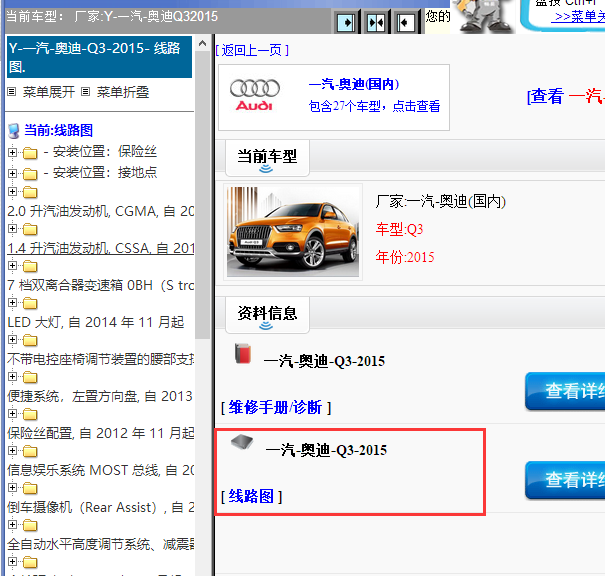The width and height of the screenshot is (605, 576).
Task: Click the 年份:2015 text
Action: tap(405, 257)
